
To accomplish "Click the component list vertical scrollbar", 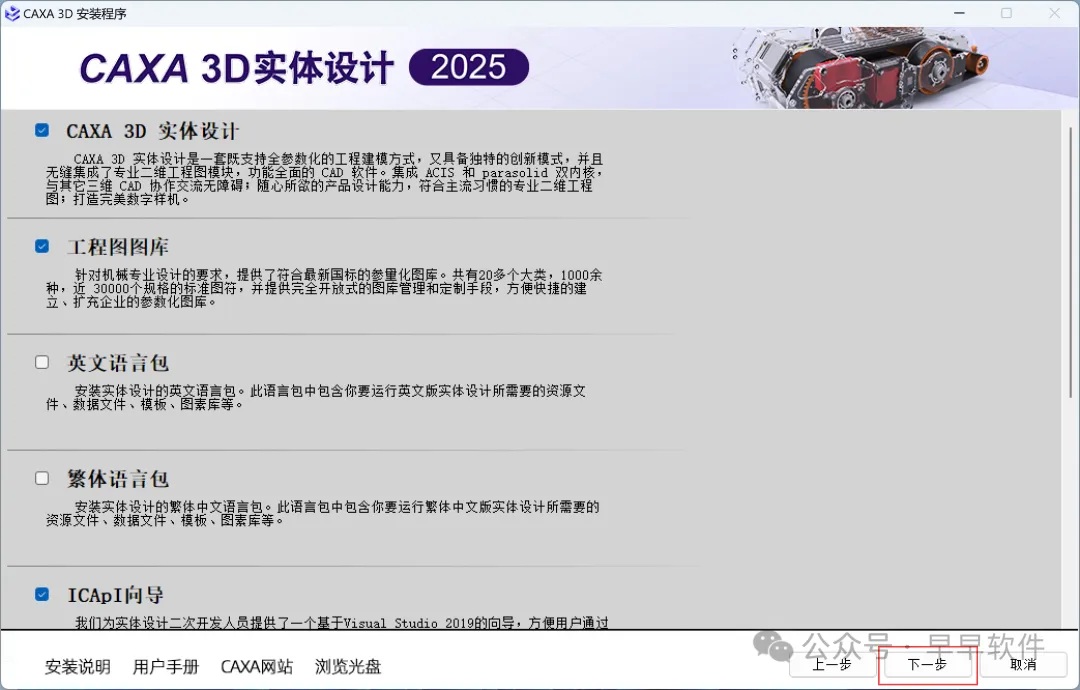I will pyautogui.click(x=1070, y=262).
